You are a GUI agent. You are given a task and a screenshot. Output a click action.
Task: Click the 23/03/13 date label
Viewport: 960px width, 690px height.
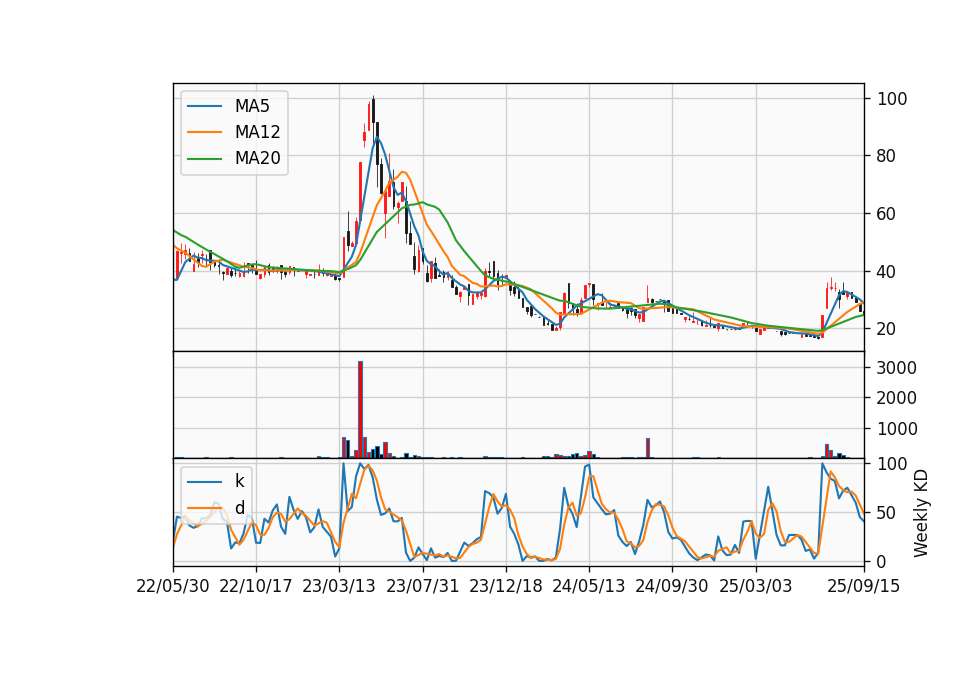pyautogui.click(x=339, y=586)
